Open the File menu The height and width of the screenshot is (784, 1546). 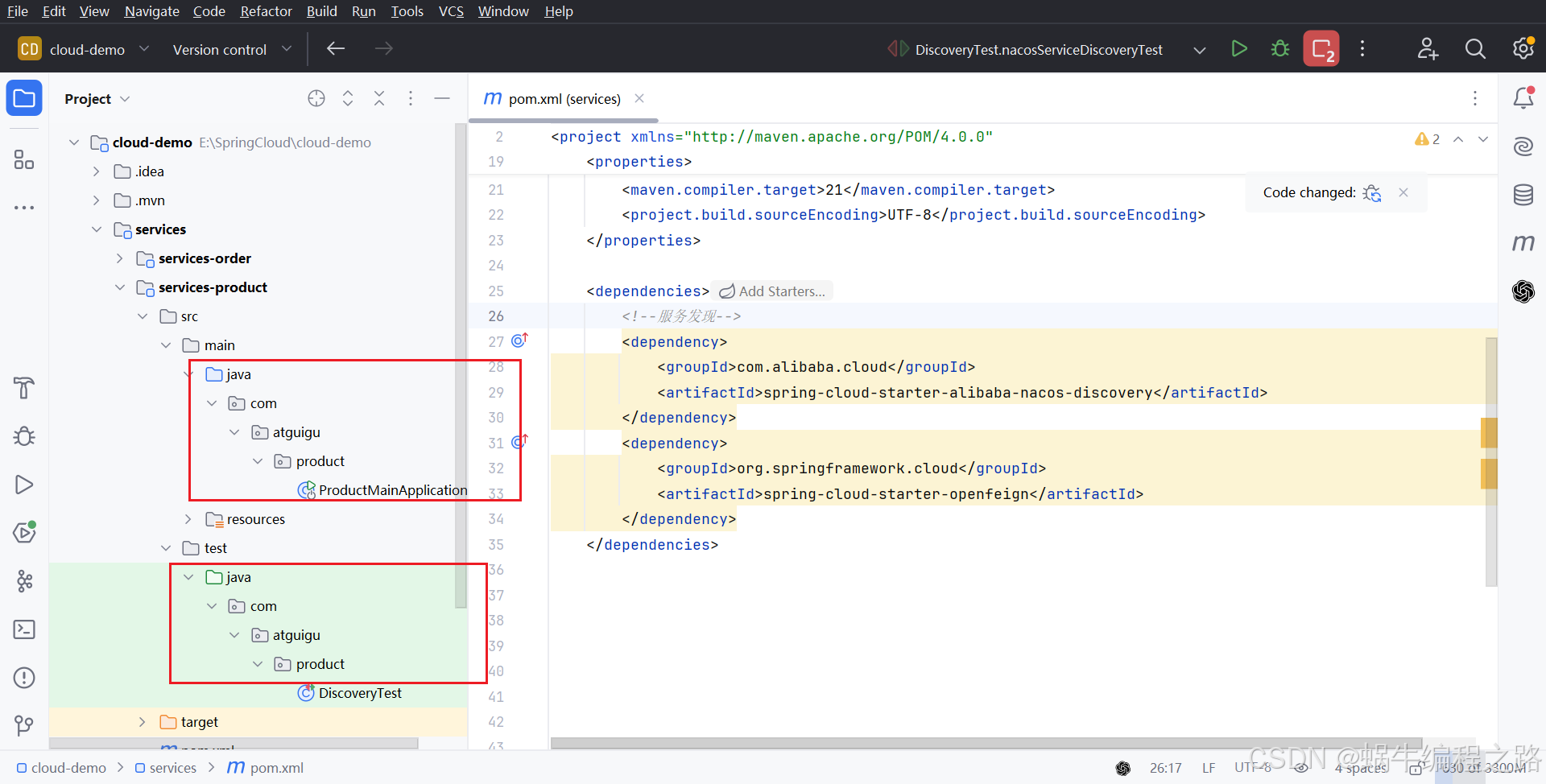coord(18,11)
